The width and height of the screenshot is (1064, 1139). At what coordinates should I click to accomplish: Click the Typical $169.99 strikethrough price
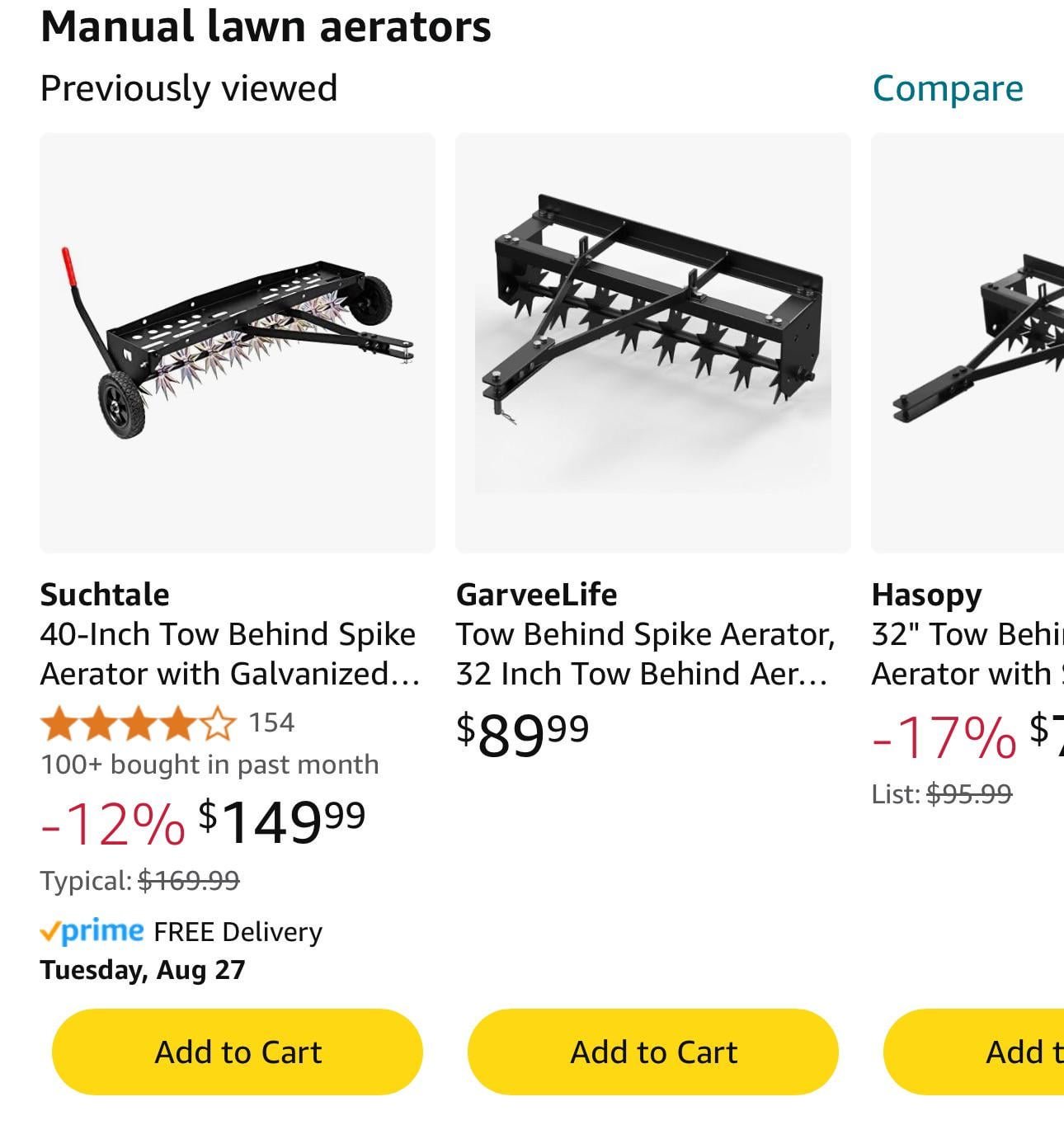click(189, 881)
